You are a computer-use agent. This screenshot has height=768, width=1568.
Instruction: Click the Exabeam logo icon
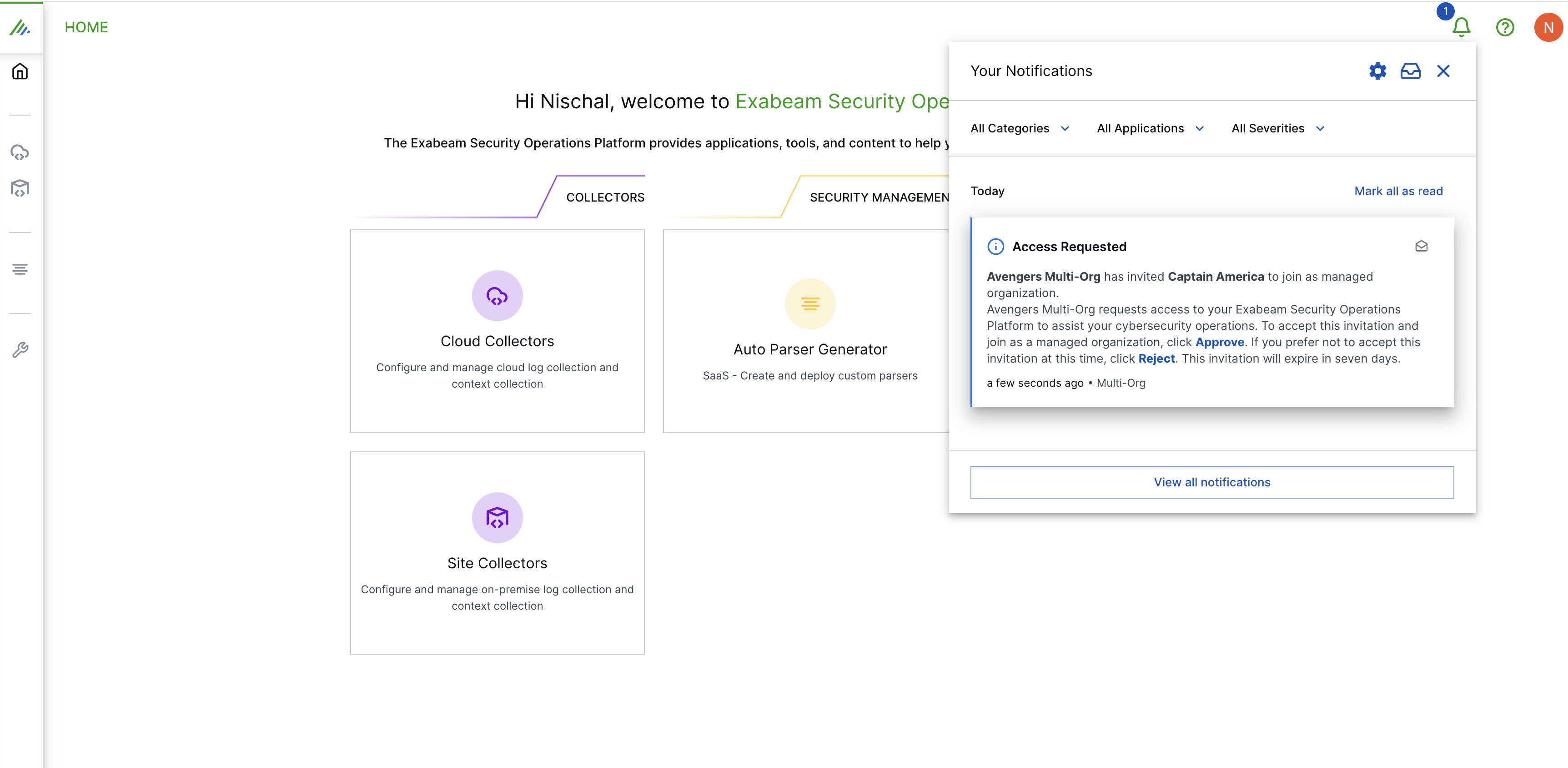tap(20, 27)
